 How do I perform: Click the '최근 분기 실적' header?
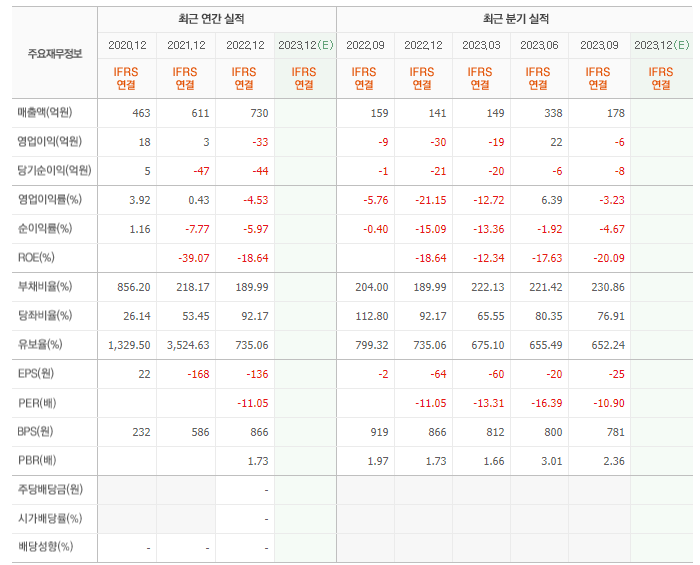coord(516,19)
